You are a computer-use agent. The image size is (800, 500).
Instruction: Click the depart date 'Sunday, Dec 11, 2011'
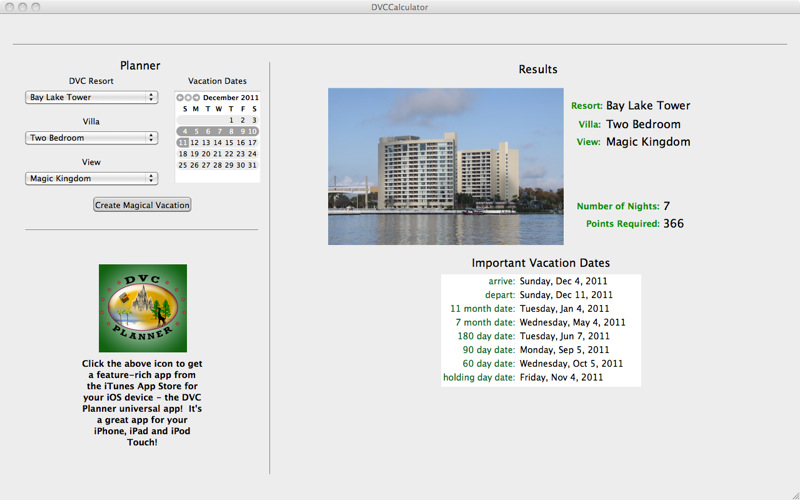pyautogui.click(x=566, y=295)
